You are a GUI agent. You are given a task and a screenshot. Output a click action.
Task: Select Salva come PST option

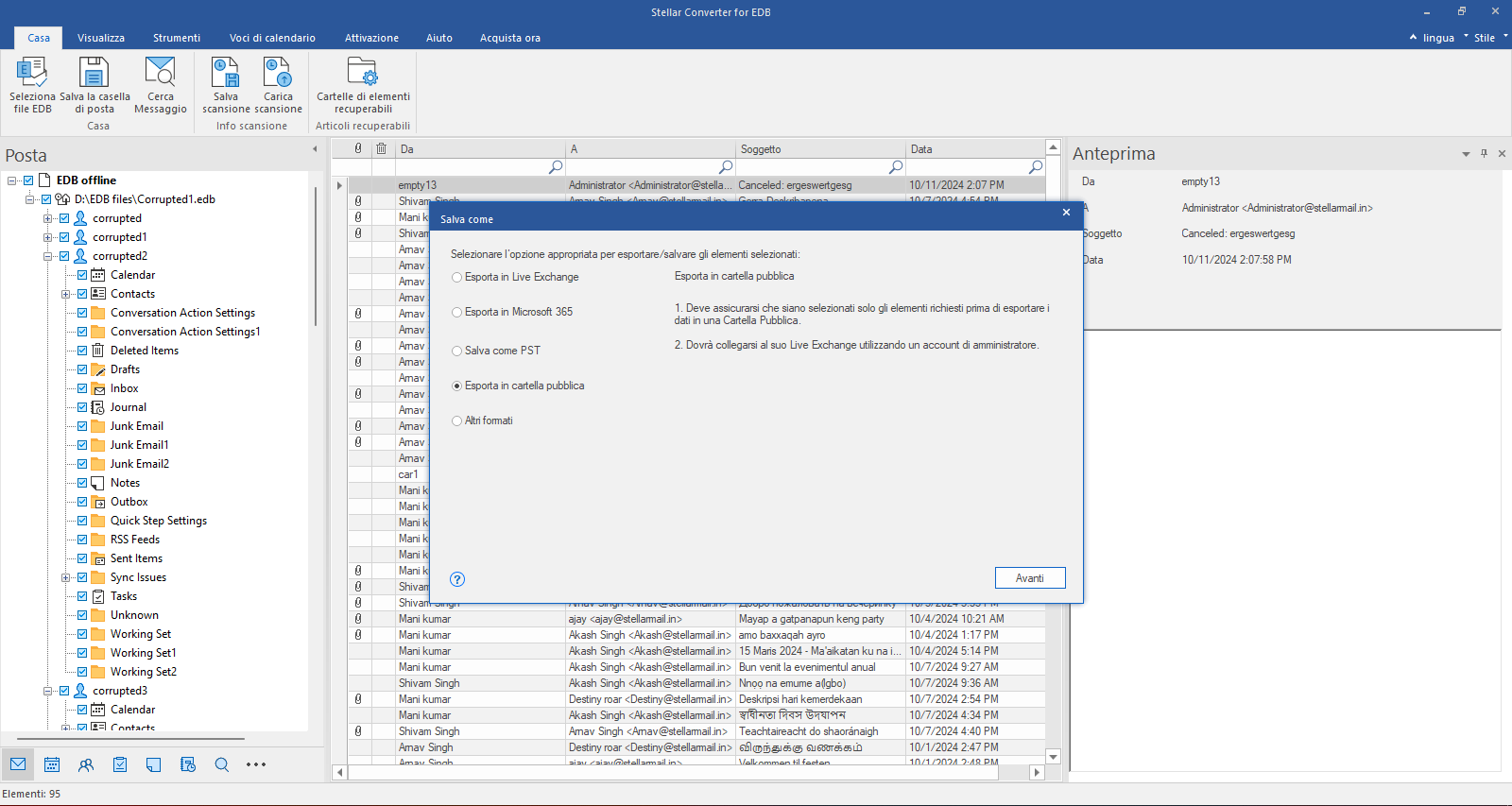tap(457, 352)
